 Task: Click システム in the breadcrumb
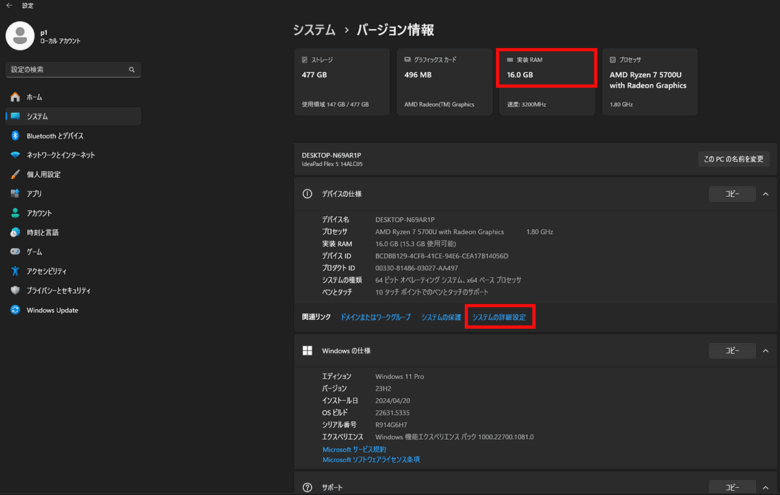coord(314,30)
